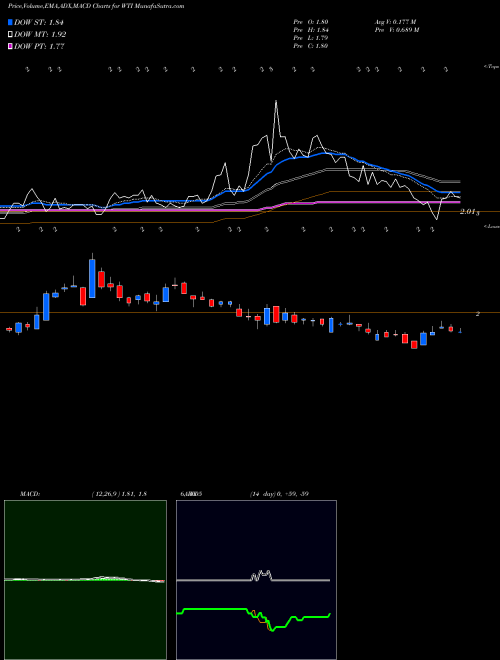500x660 pixels.
Task: Click the 2.01 price level label
Action: (x=469, y=212)
